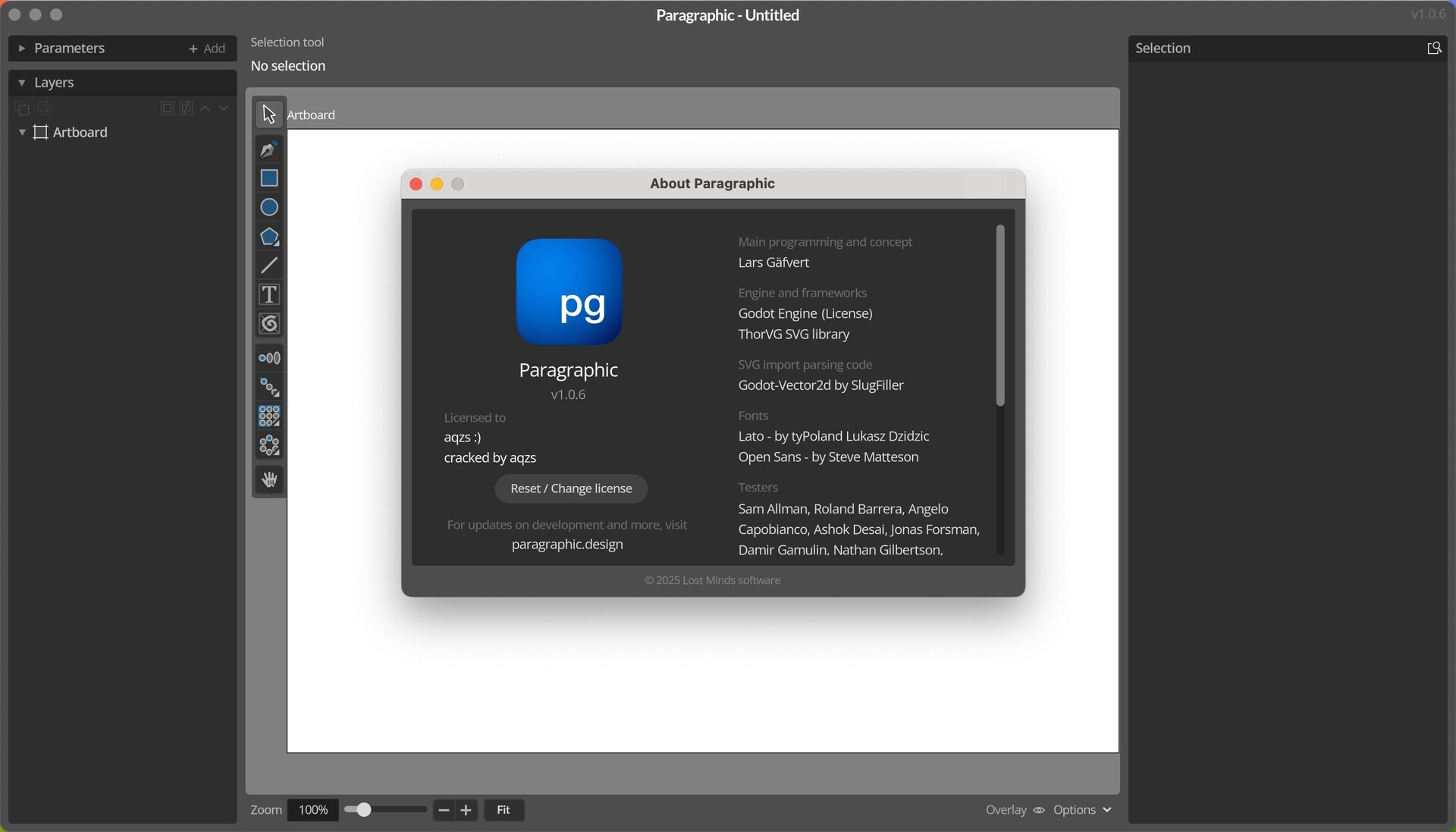1456x832 pixels.
Task: Click the About dialog credits scrollbar
Action: [x=1000, y=316]
